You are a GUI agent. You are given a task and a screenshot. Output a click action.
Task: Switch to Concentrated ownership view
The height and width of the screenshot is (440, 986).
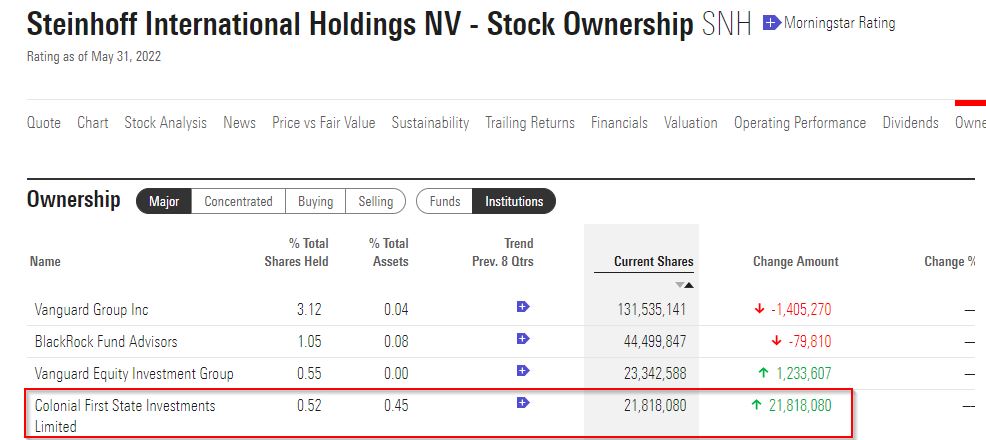tap(238, 201)
